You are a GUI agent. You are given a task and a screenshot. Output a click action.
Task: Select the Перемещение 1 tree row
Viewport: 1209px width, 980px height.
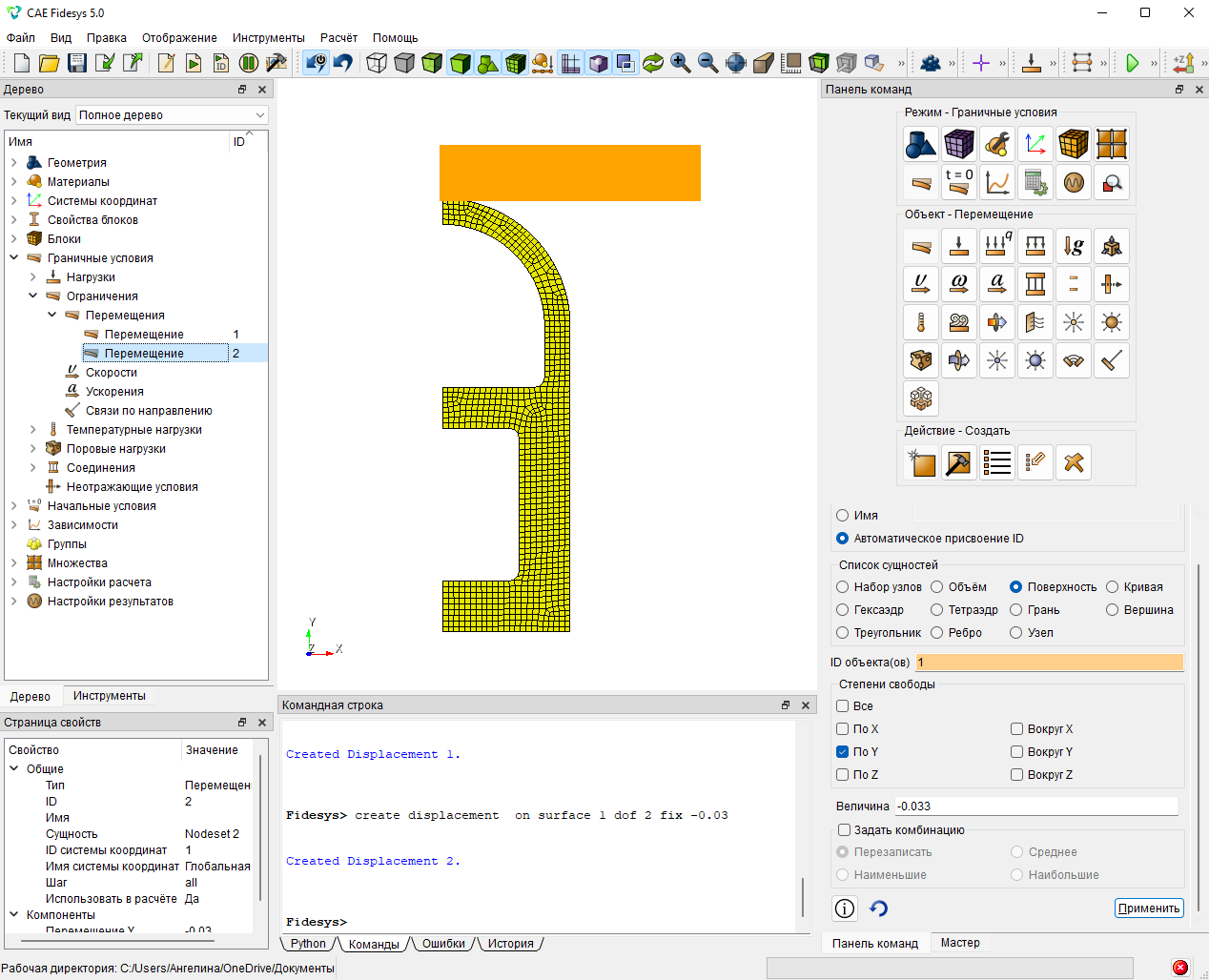pyautogui.click(x=144, y=335)
